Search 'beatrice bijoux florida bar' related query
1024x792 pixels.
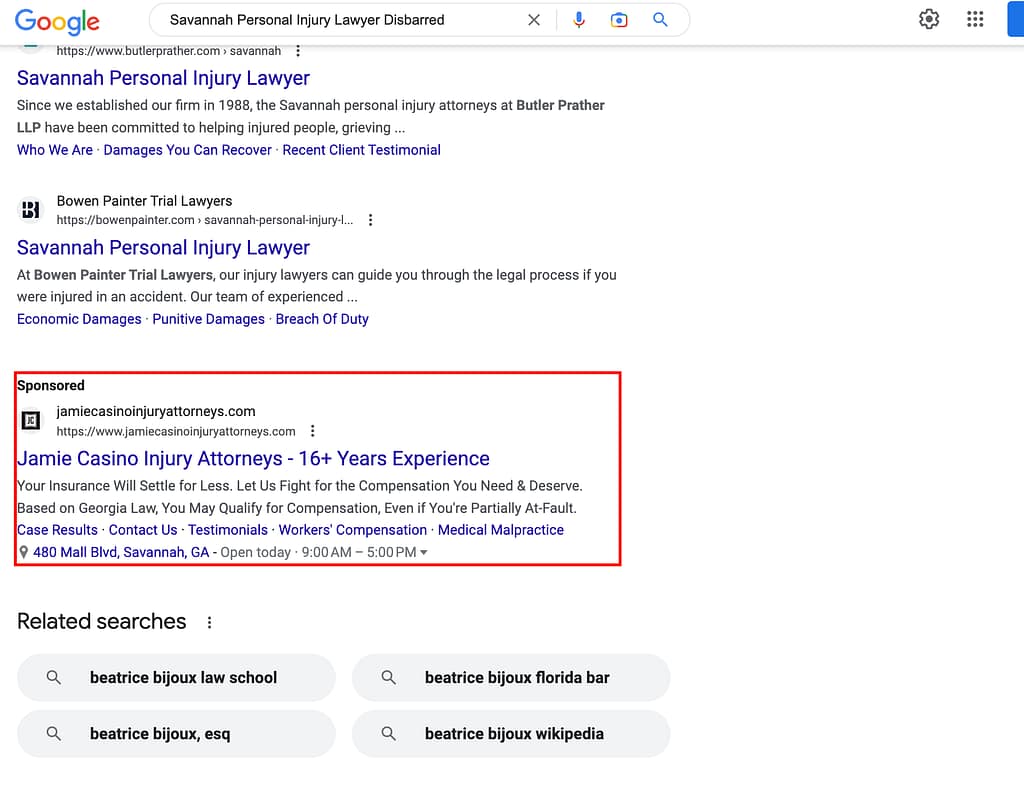[511, 678]
